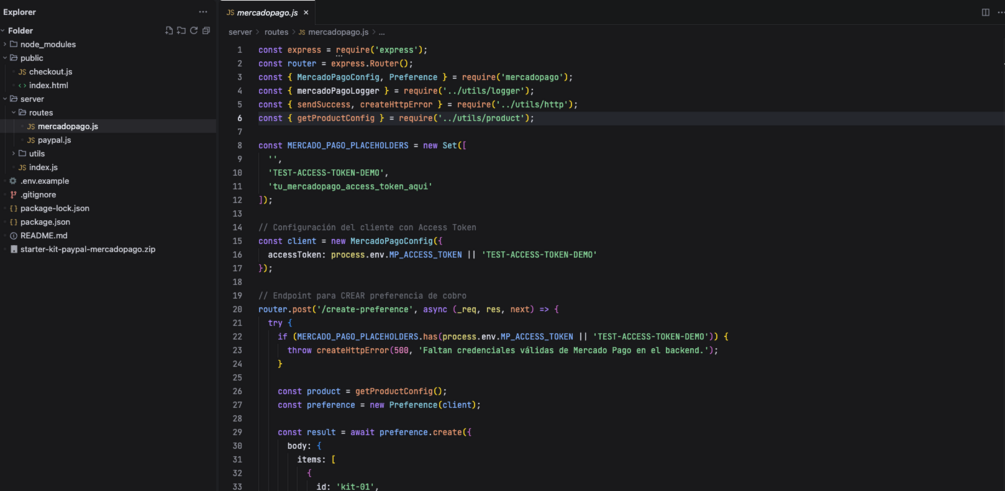Screen dimensions: 1005x491
Task: Click 'createHttpError' call on line 23
Action: click(353, 350)
